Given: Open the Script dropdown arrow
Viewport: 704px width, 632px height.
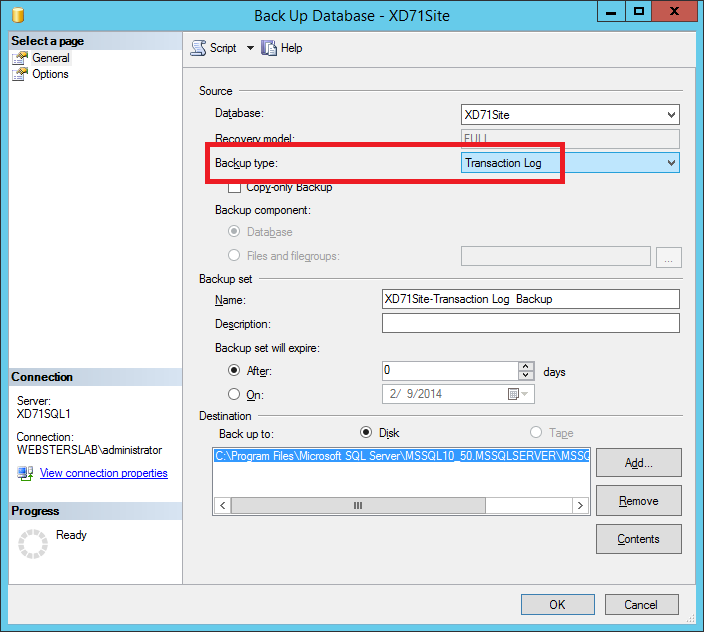Looking at the screenshot, I should pos(250,48).
